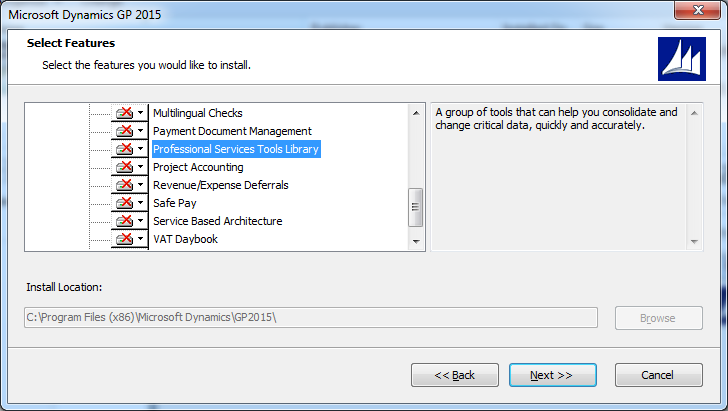Image resolution: width=728 pixels, height=411 pixels.
Task: Click the Next >> button
Action: (552, 375)
